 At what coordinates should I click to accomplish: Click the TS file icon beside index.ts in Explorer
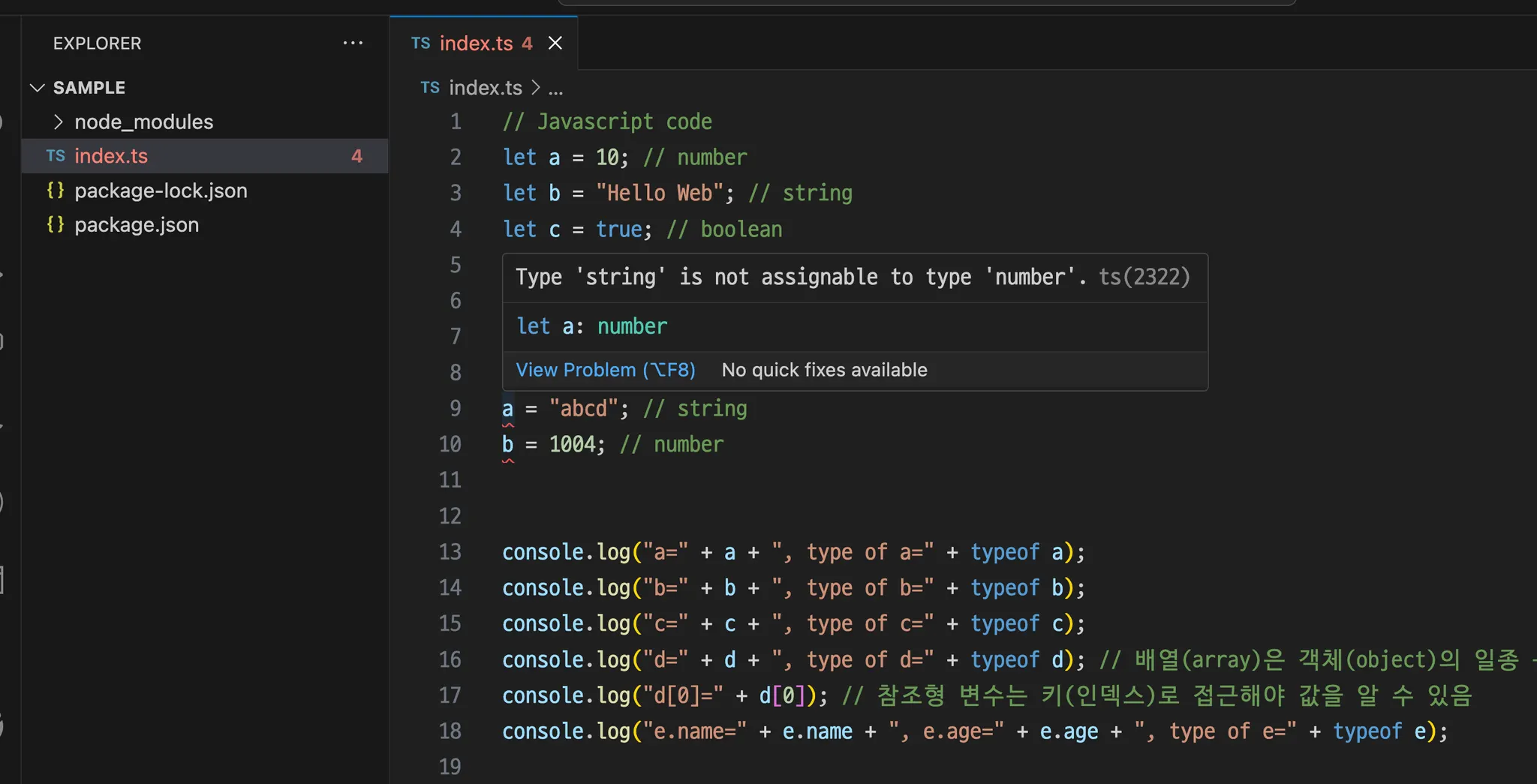pyautogui.click(x=56, y=156)
